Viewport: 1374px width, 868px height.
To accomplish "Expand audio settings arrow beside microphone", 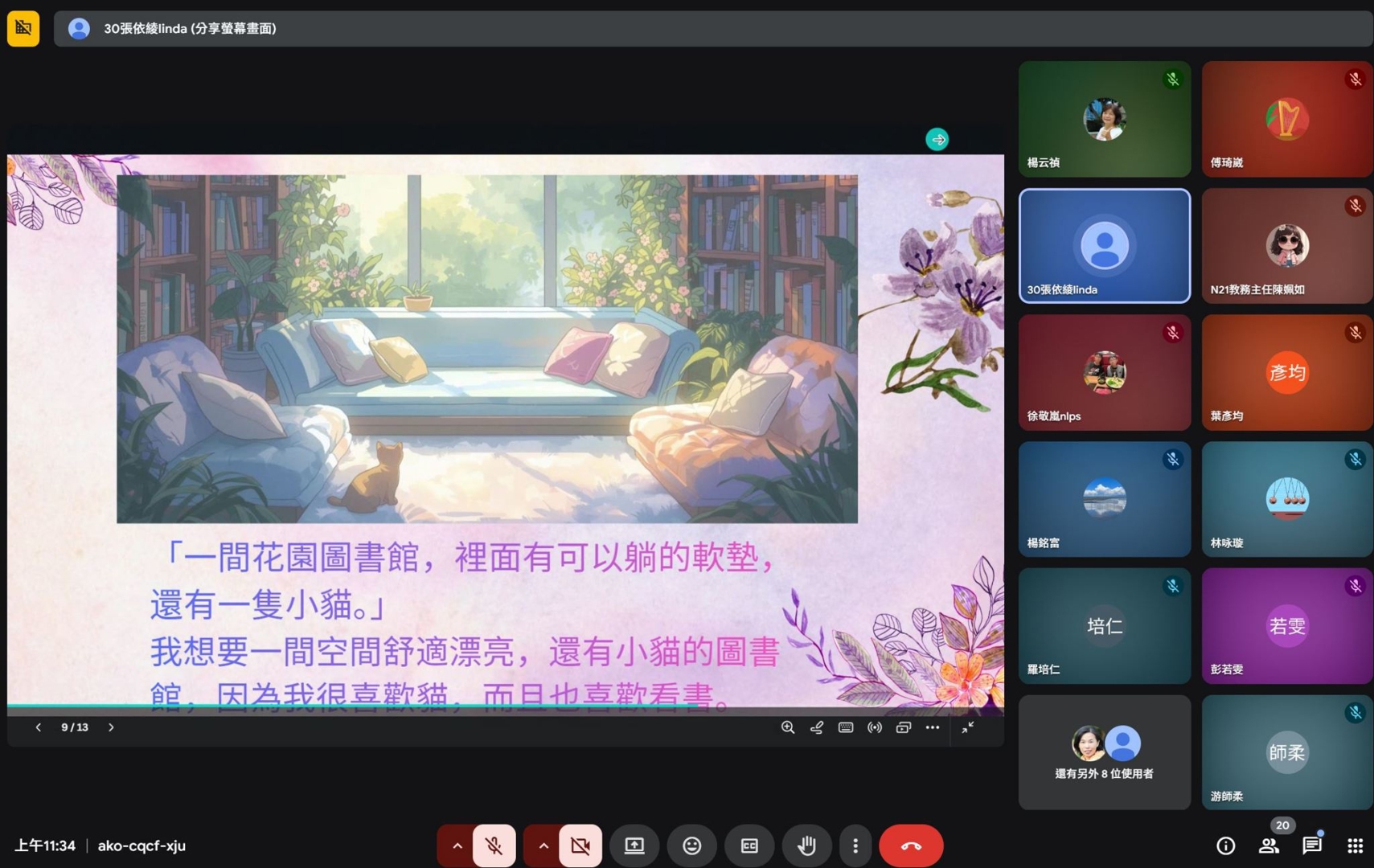I will point(457,845).
